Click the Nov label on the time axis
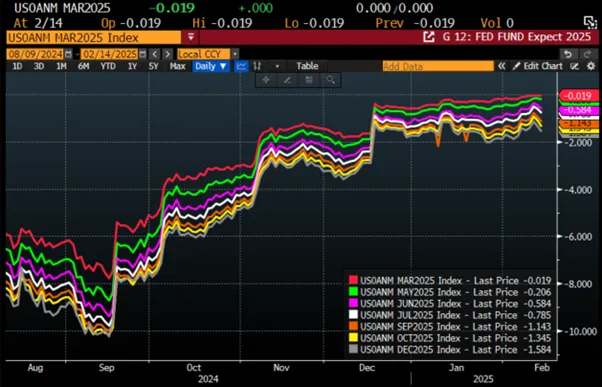The image size is (602, 387). [x=281, y=367]
